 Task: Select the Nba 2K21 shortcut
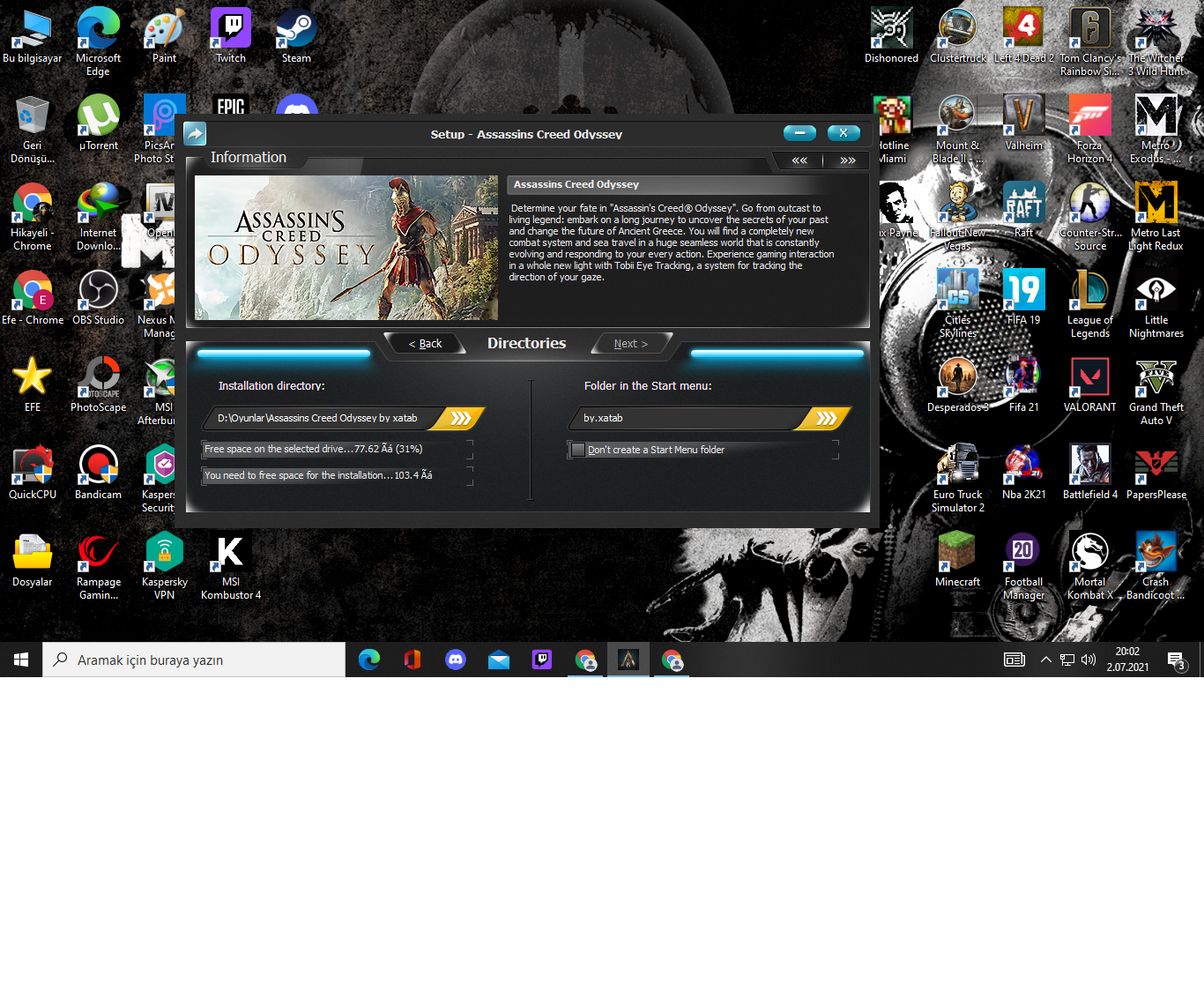point(1024,473)
